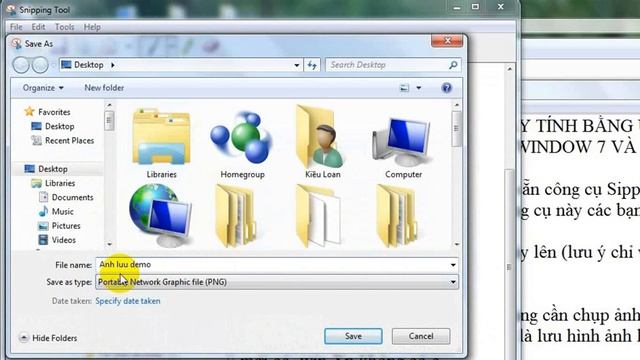Select Music in navigation tree
The width and height of the screenshot is (640, 360).
coord(56,211)
